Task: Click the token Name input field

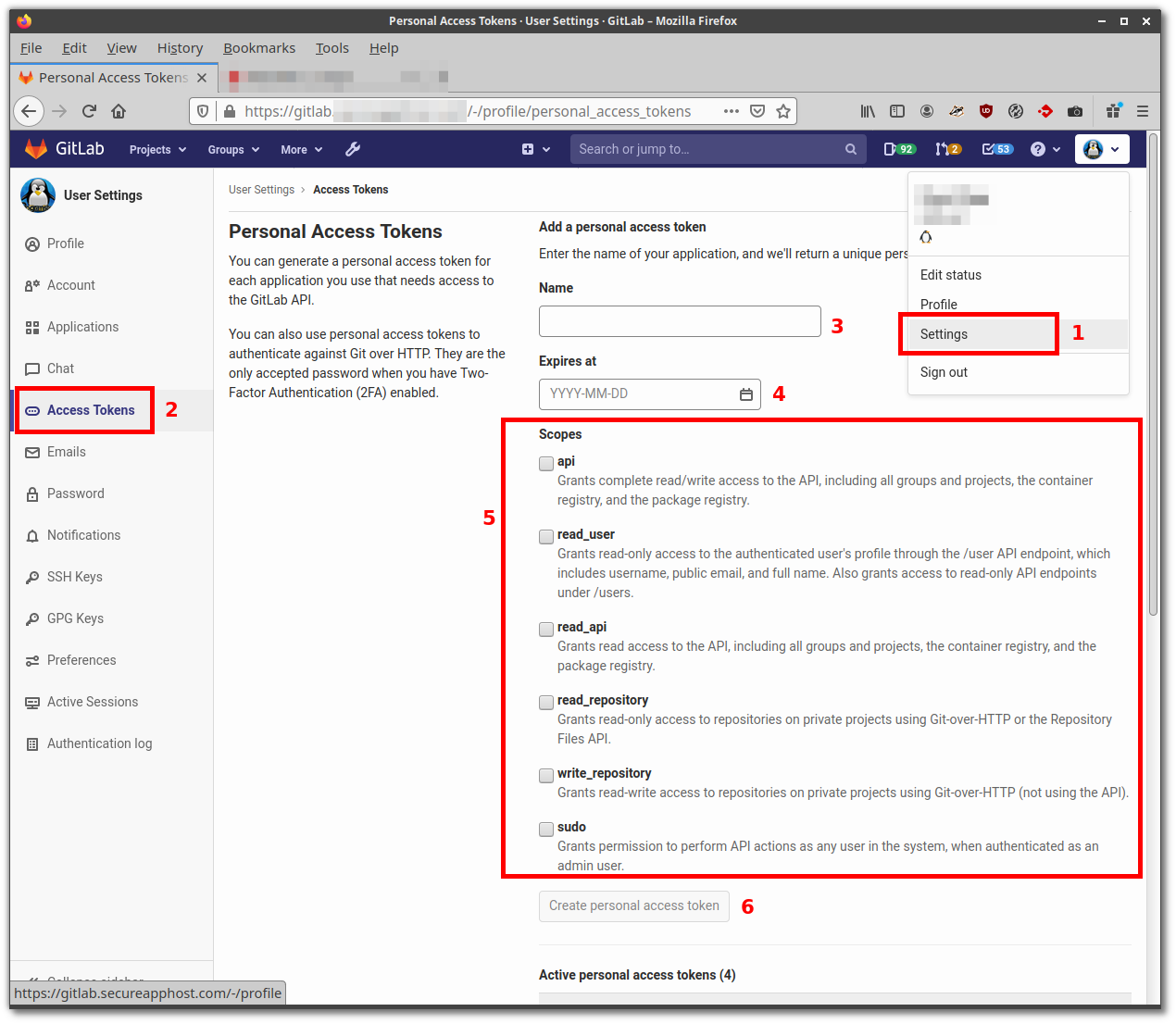Action: pos(679,321)
